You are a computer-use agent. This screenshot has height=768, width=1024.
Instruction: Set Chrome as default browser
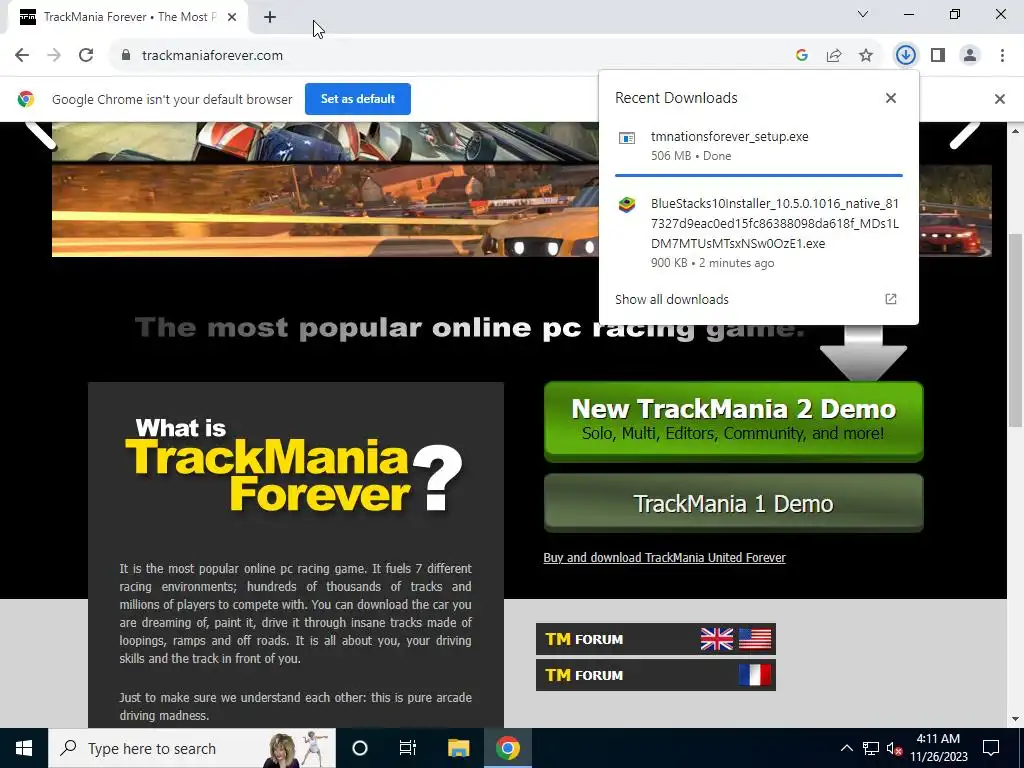(358, 99)
